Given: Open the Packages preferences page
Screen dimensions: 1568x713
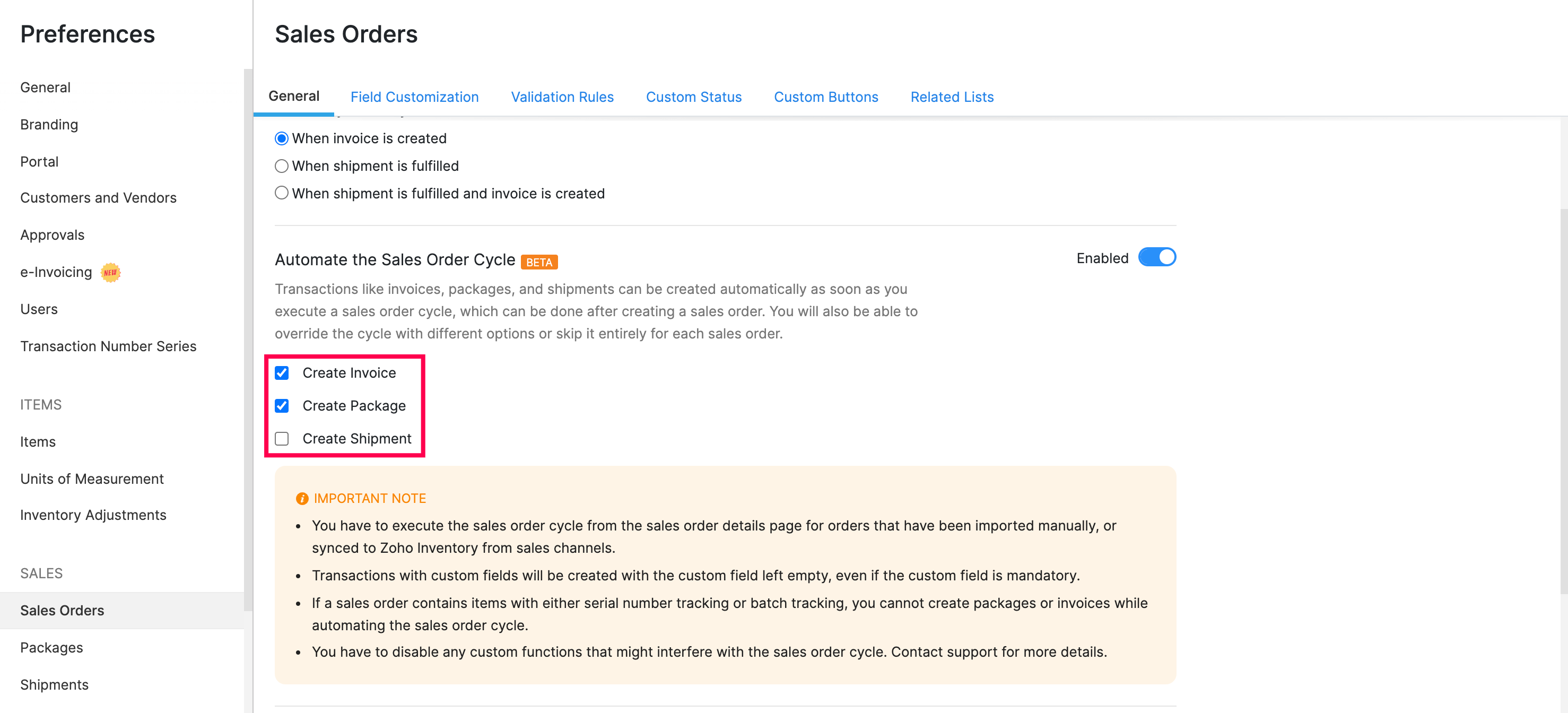Looking at the screenshot, I should [51, 647].
